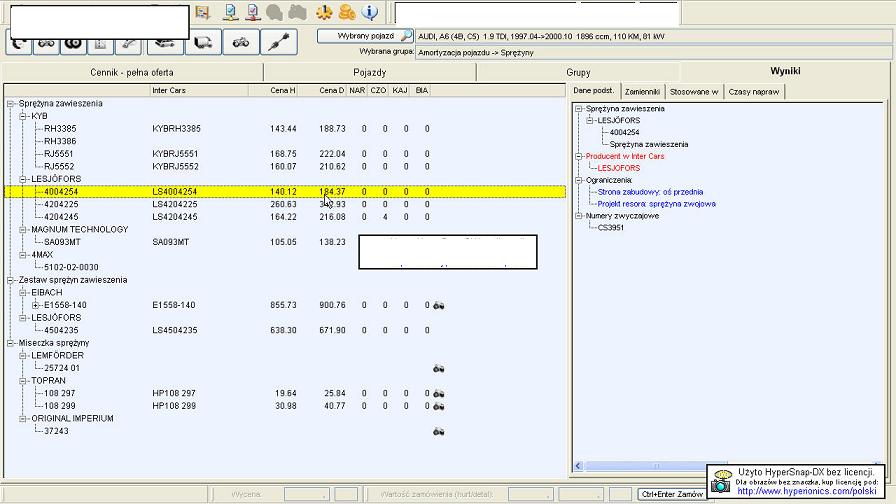Viewport: 896px width, 504px height.
Task: Click the document with red checkmark icon
Action: (x=253, y=11)
